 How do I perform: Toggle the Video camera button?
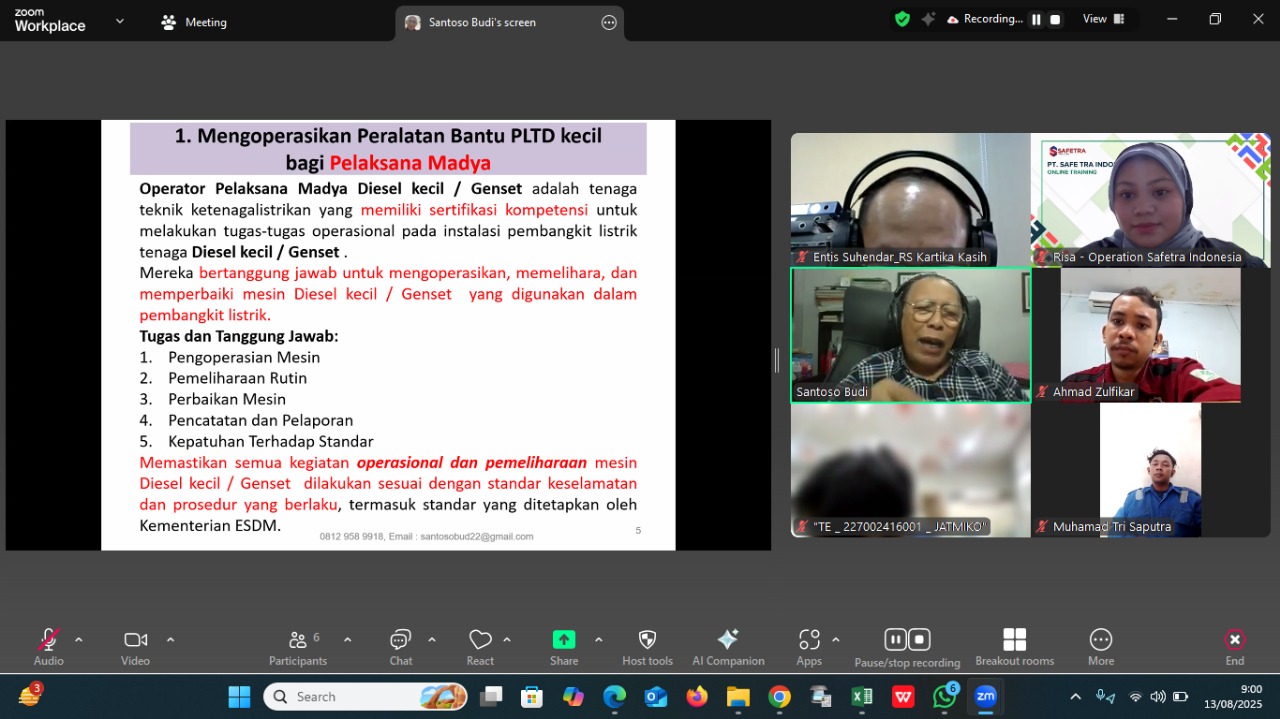[135, 641]
